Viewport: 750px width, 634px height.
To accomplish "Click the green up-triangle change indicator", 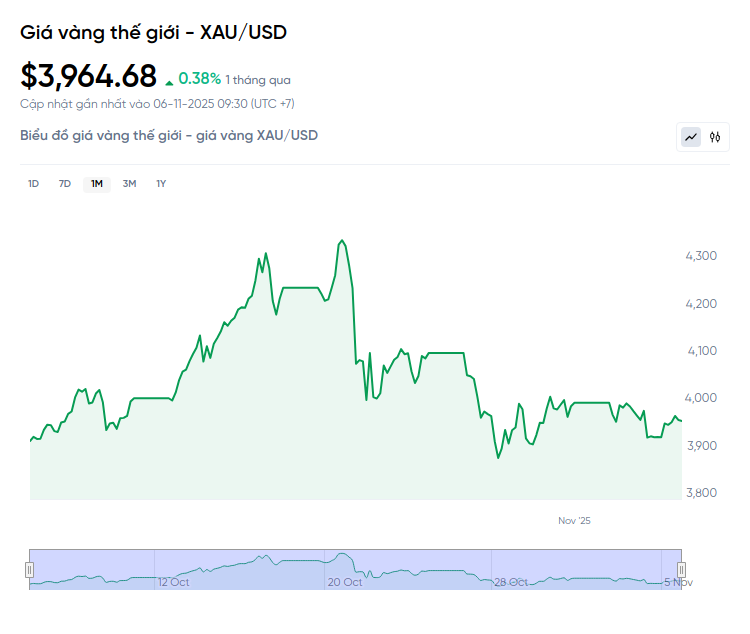I will [169, 80].
